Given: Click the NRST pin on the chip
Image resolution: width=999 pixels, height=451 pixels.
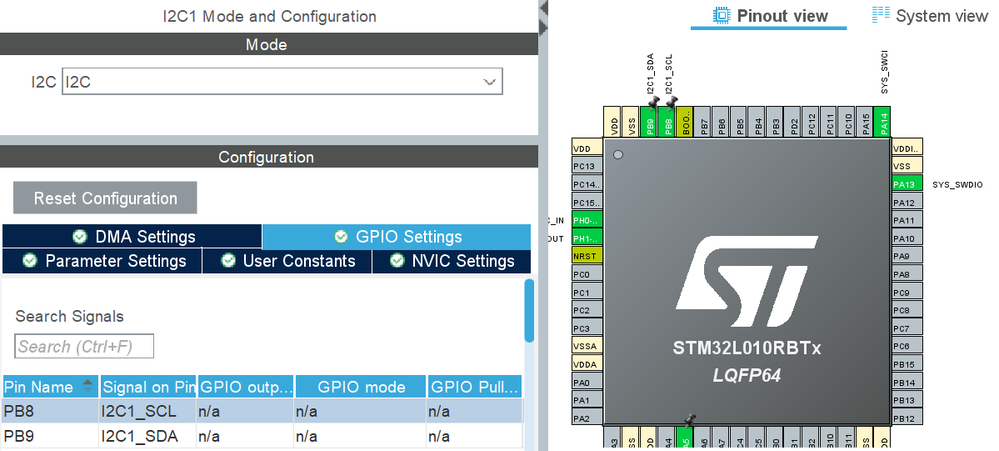Looking at the screenshot, I should (587, 256).
